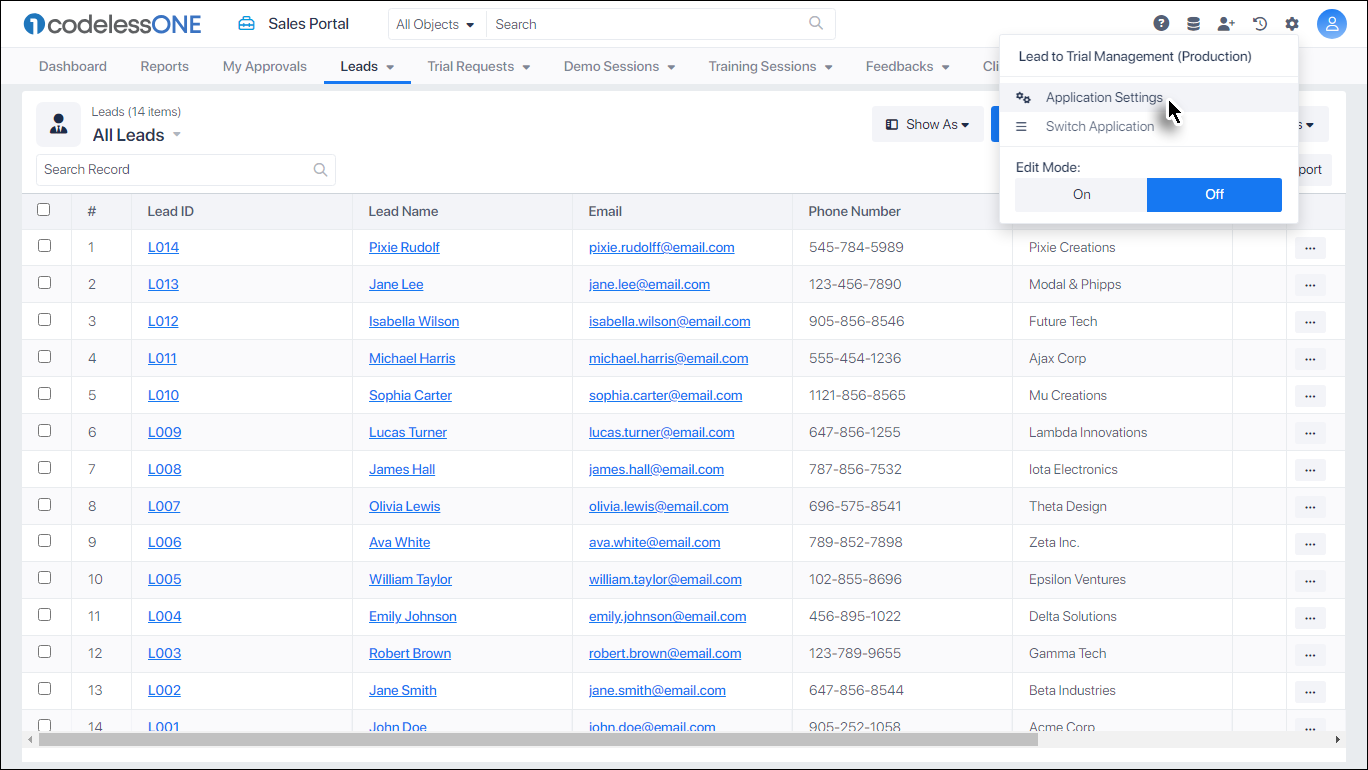Image resolution: width=1368 pixels, height=770 pixels.
Task: Tick the select-all checkbox in table header
Action: click(x=44, y=210)
